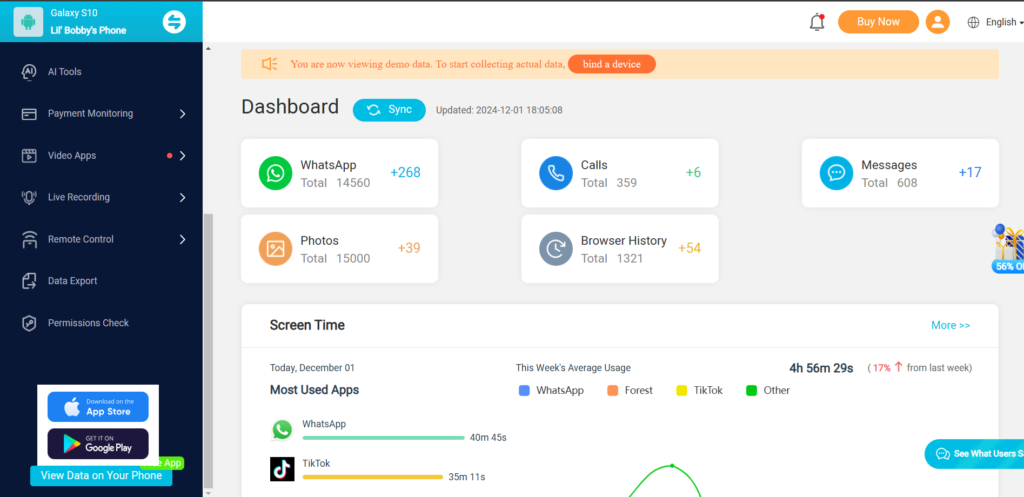This screenshot has height=497, width=1024.
Task: Open the WhatsApp summary card icon
Action: click(x=276, y=173)
